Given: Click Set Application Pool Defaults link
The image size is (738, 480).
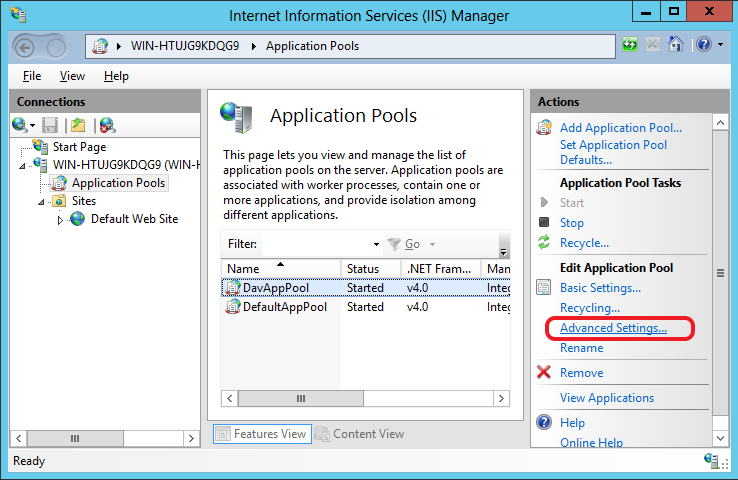Looking at the screenshot, I should 613,152.
